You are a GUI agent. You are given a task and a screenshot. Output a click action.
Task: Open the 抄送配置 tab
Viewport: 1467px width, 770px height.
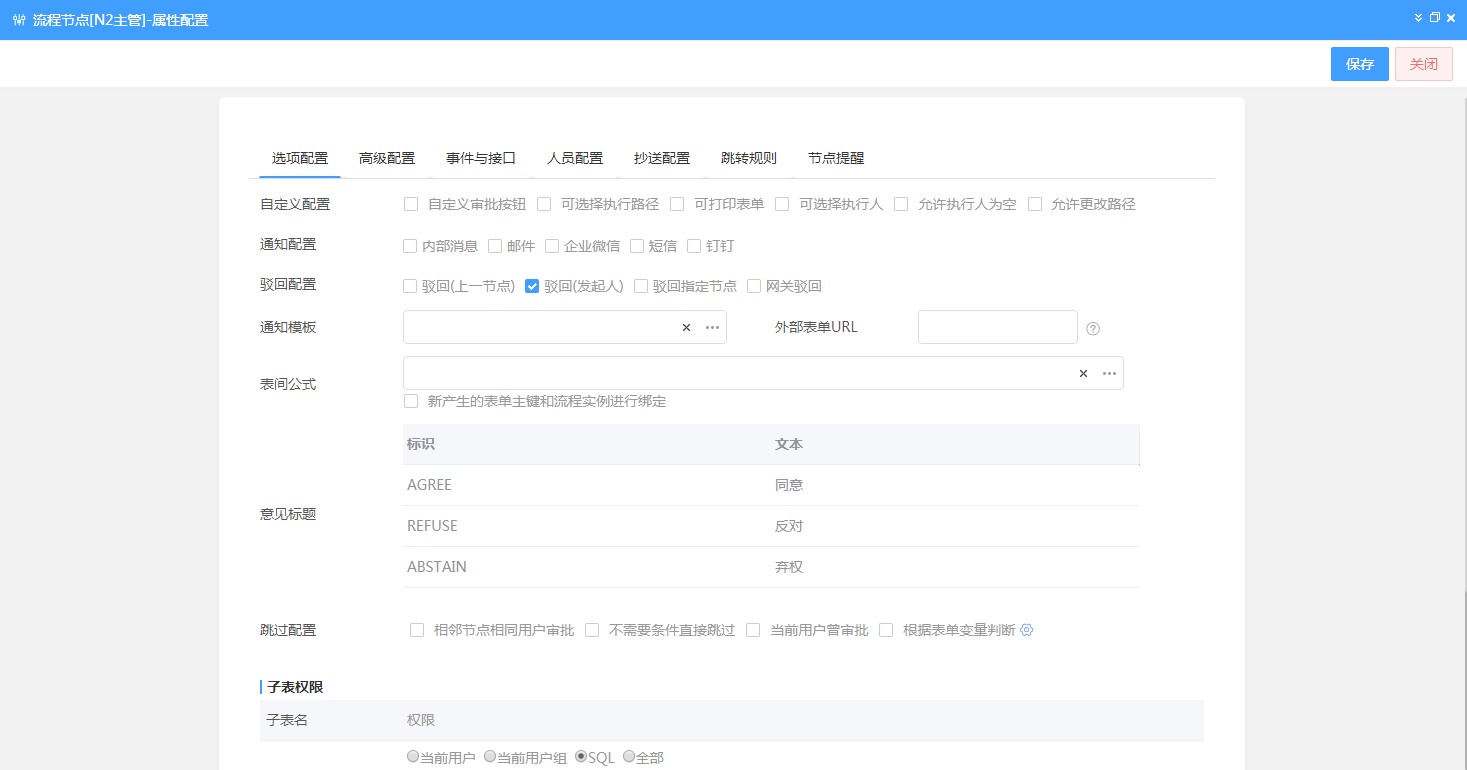tap(662, 158)
